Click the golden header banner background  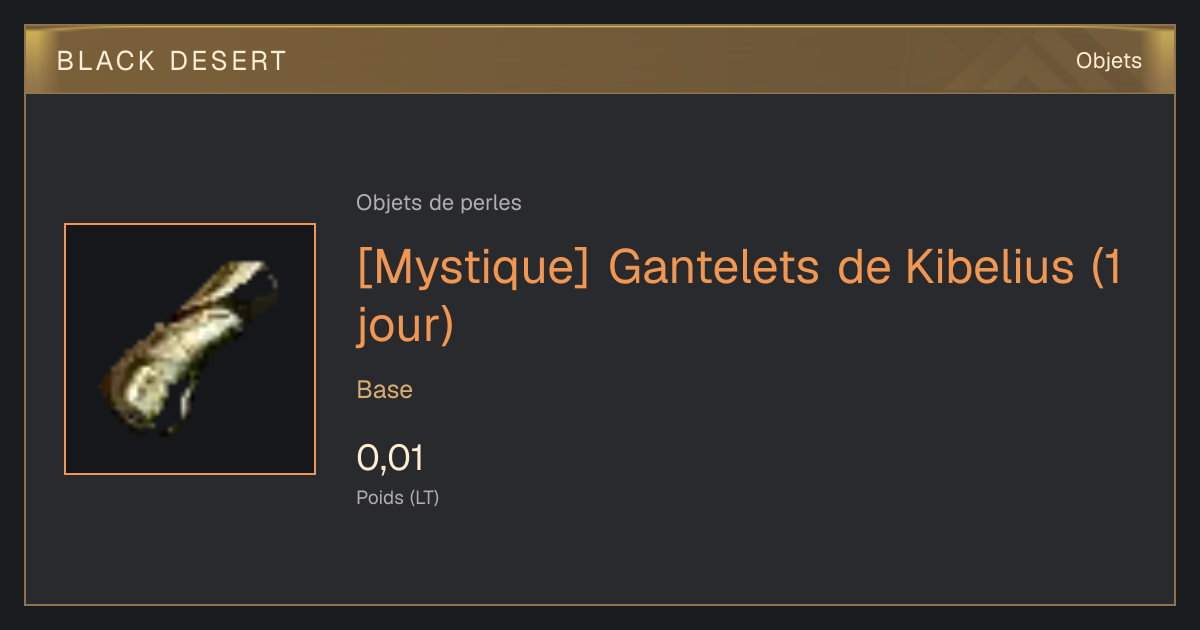600,61
